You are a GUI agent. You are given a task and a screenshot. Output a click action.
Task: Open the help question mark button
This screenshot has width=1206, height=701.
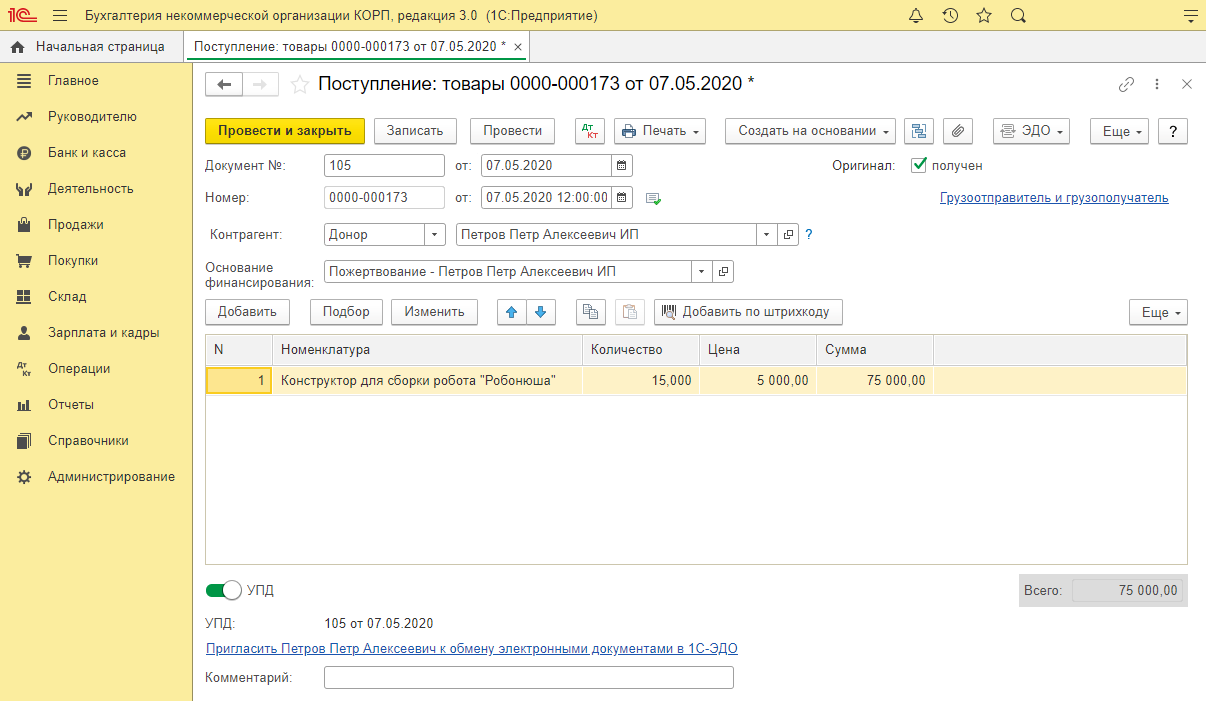click(x=1173, y=131)
